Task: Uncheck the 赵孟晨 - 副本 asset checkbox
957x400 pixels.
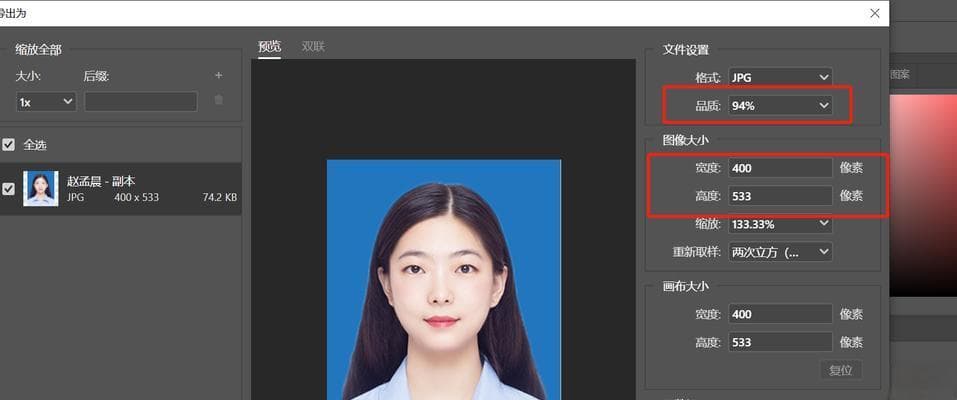Action: tap(9, 189)
